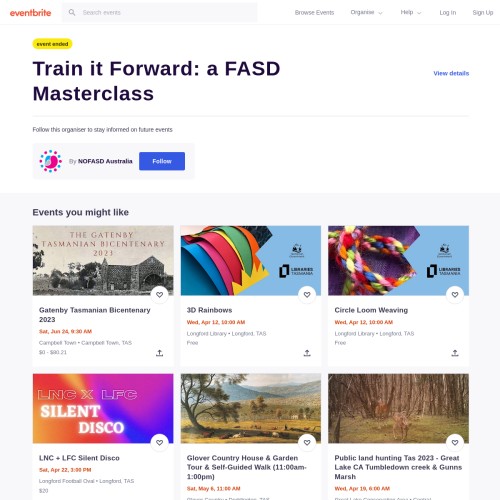Favorite the Circle Loom Weaving event

(x=455, y=295)
